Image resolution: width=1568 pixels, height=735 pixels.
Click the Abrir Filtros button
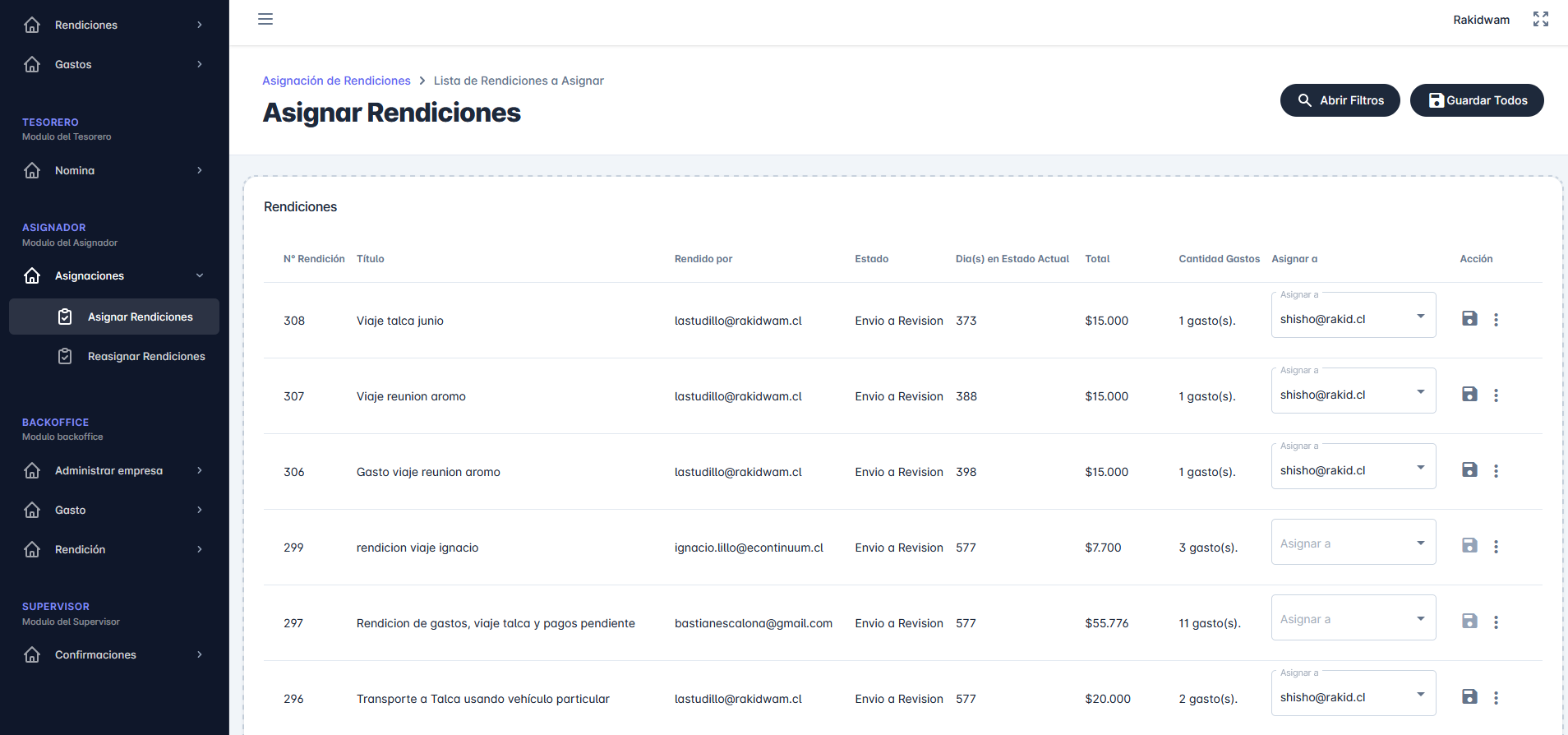pos(1340,100)
